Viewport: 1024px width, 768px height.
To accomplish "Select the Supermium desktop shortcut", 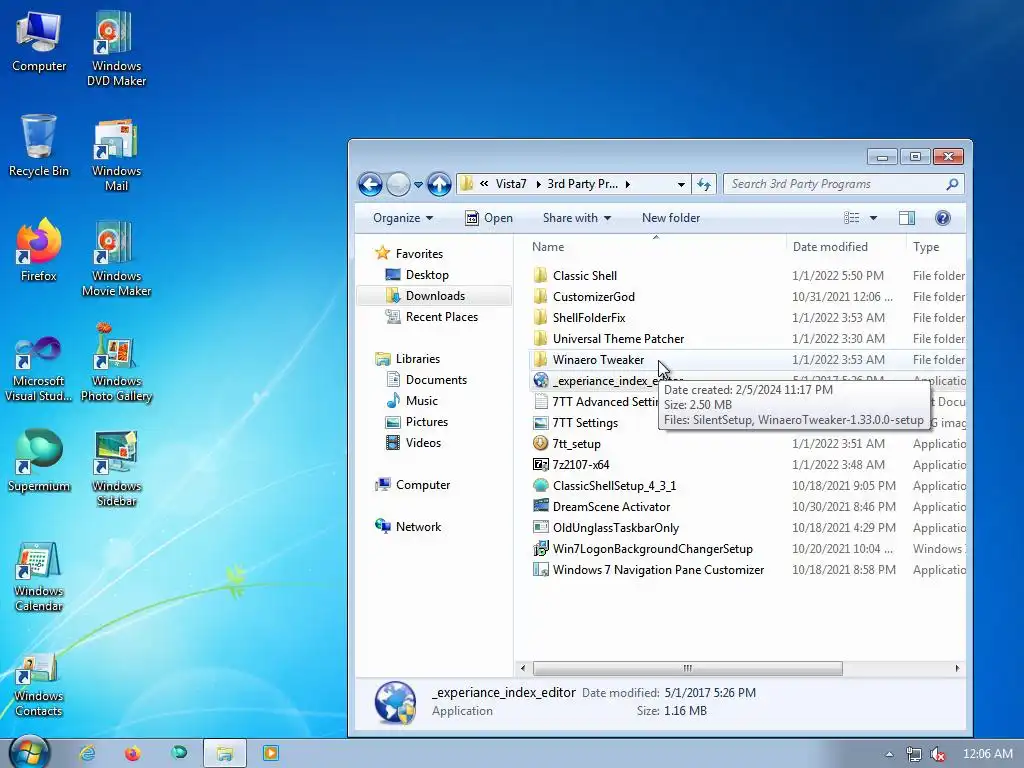I will point(39,460).
